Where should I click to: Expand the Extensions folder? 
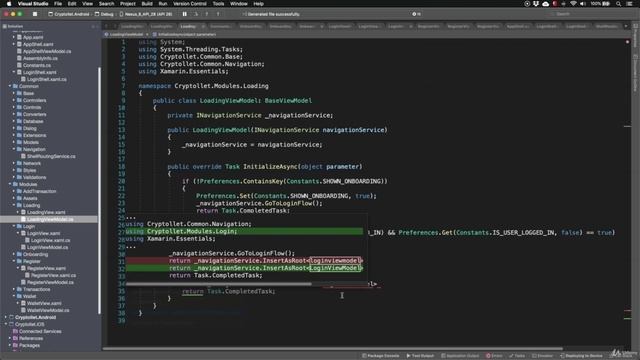tap(14, 135)
